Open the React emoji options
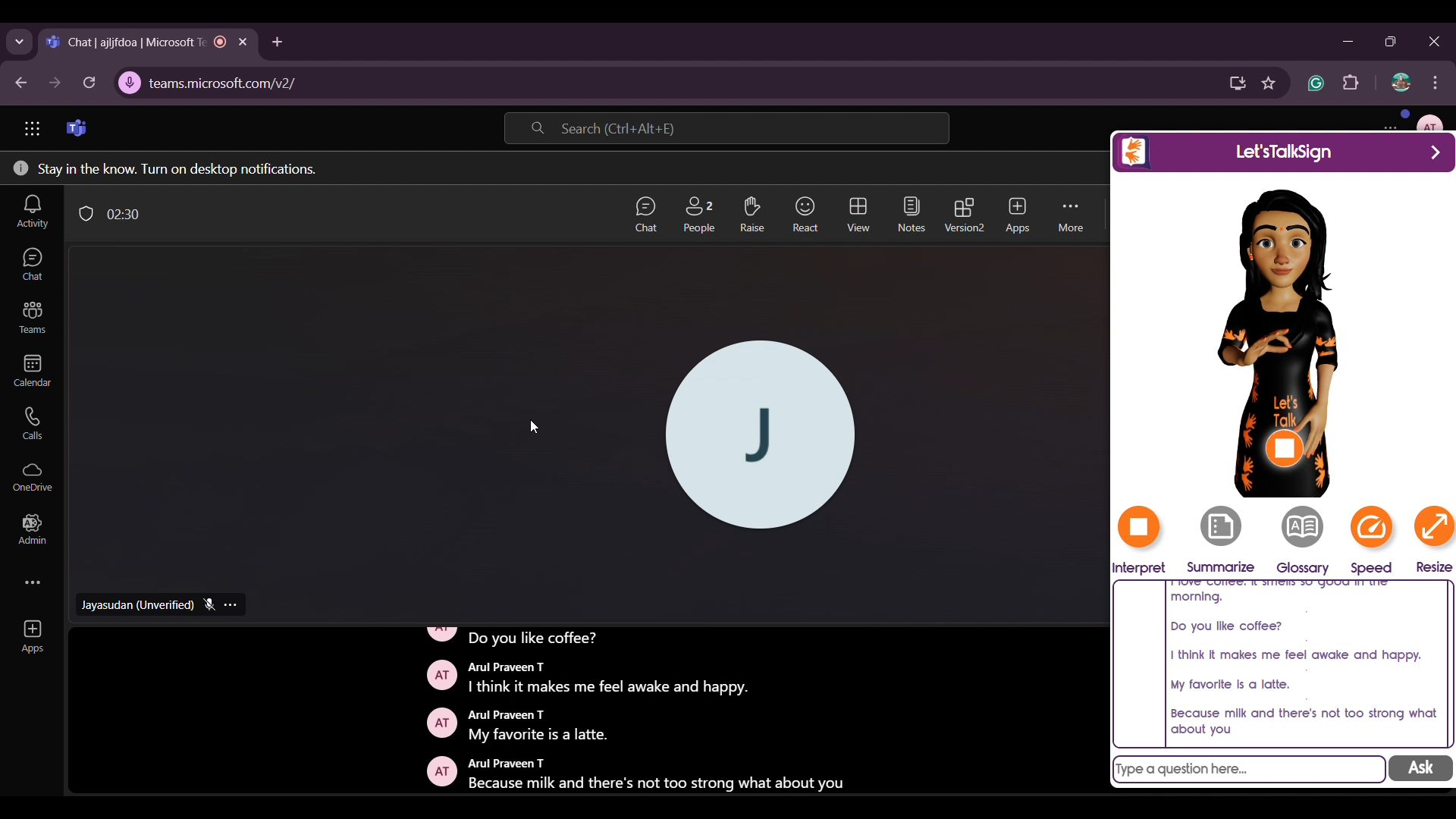 tap(805, 215)
